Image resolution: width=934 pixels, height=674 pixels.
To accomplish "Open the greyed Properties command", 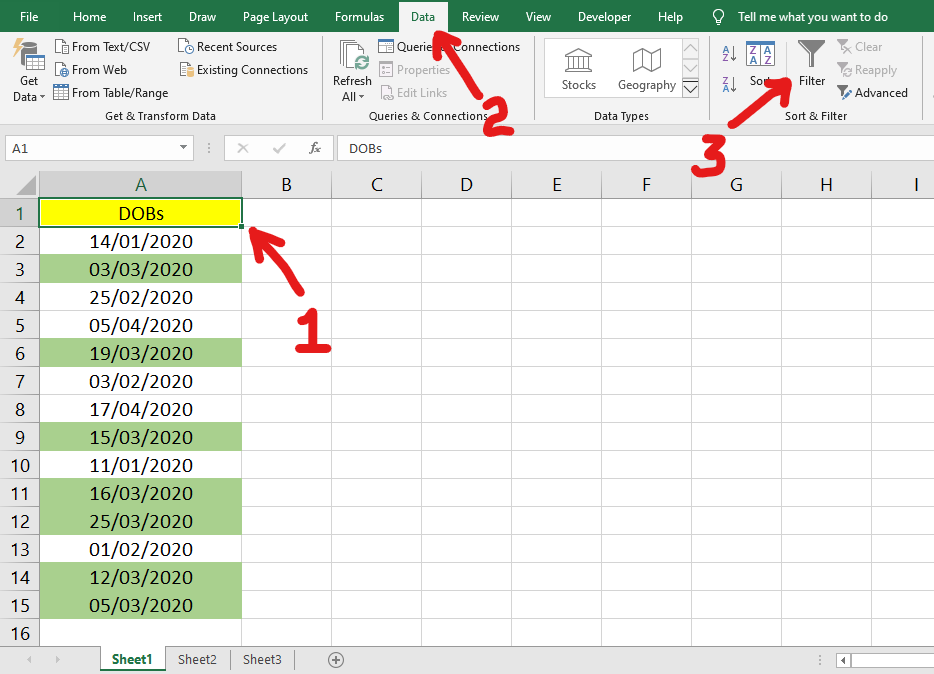I will pyautogui.click(x=415, y=70).
